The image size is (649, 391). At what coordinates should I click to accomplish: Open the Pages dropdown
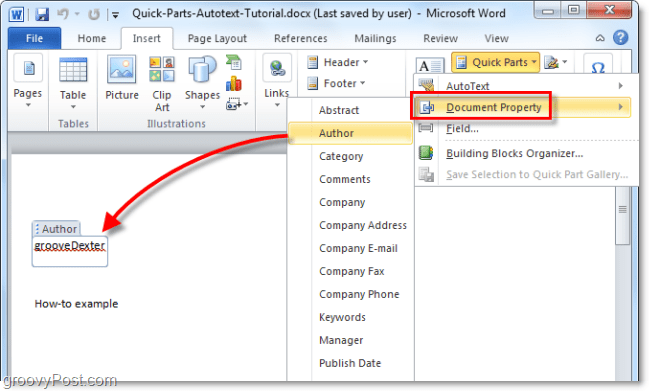click(28, 82)
